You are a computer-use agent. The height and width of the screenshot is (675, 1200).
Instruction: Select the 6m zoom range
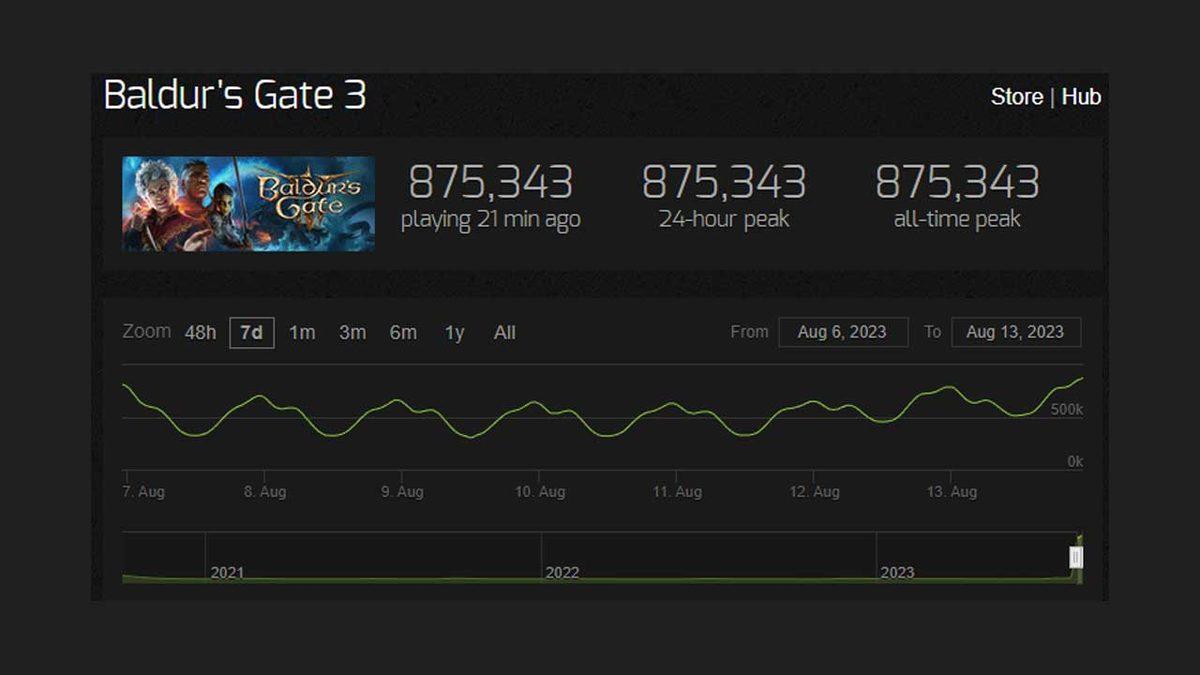coord(403,332)
